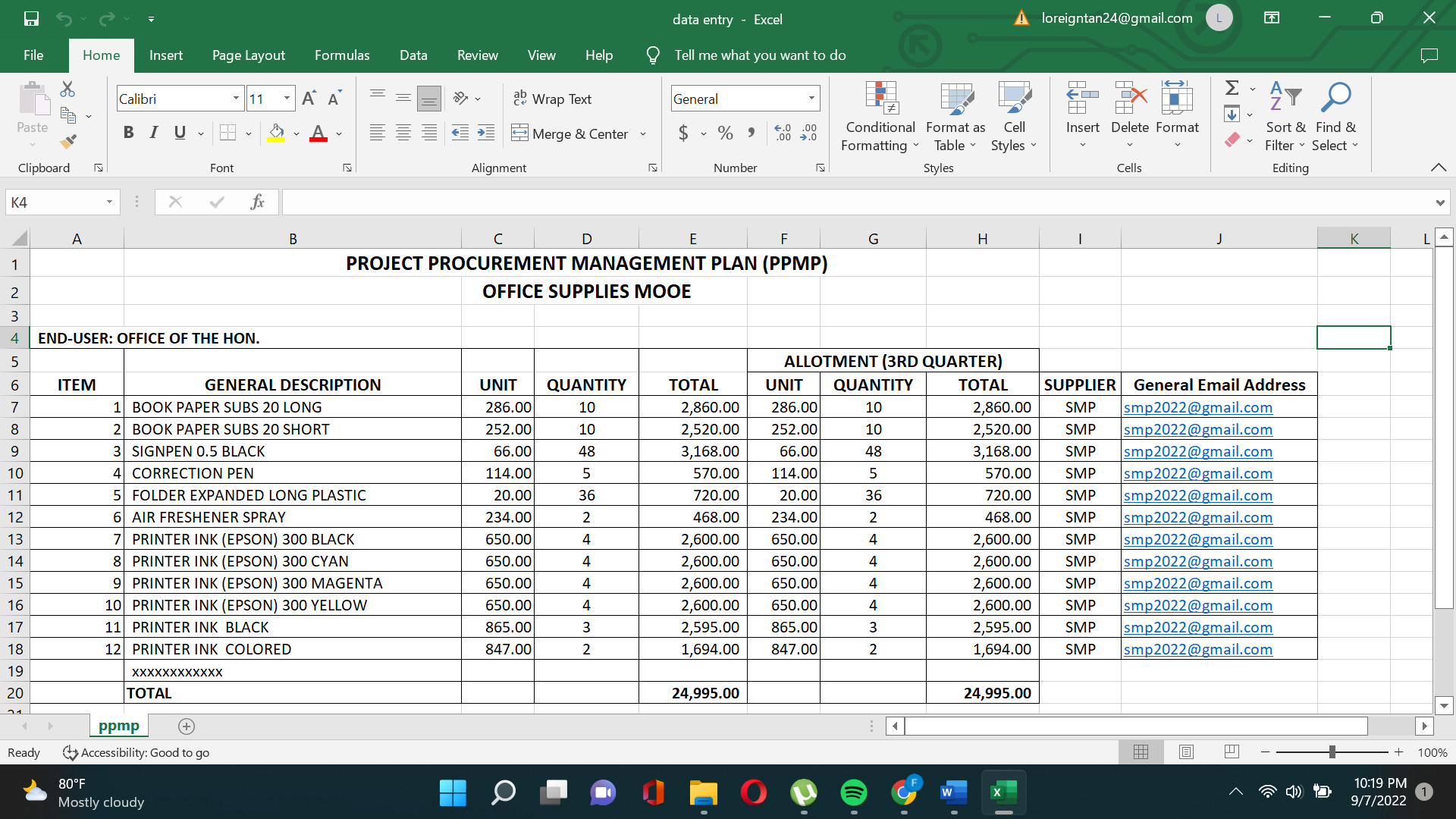Screen dimensions: 1456x819
Task: Click the Increase Indent icon
Action: (x=486, y=133)
